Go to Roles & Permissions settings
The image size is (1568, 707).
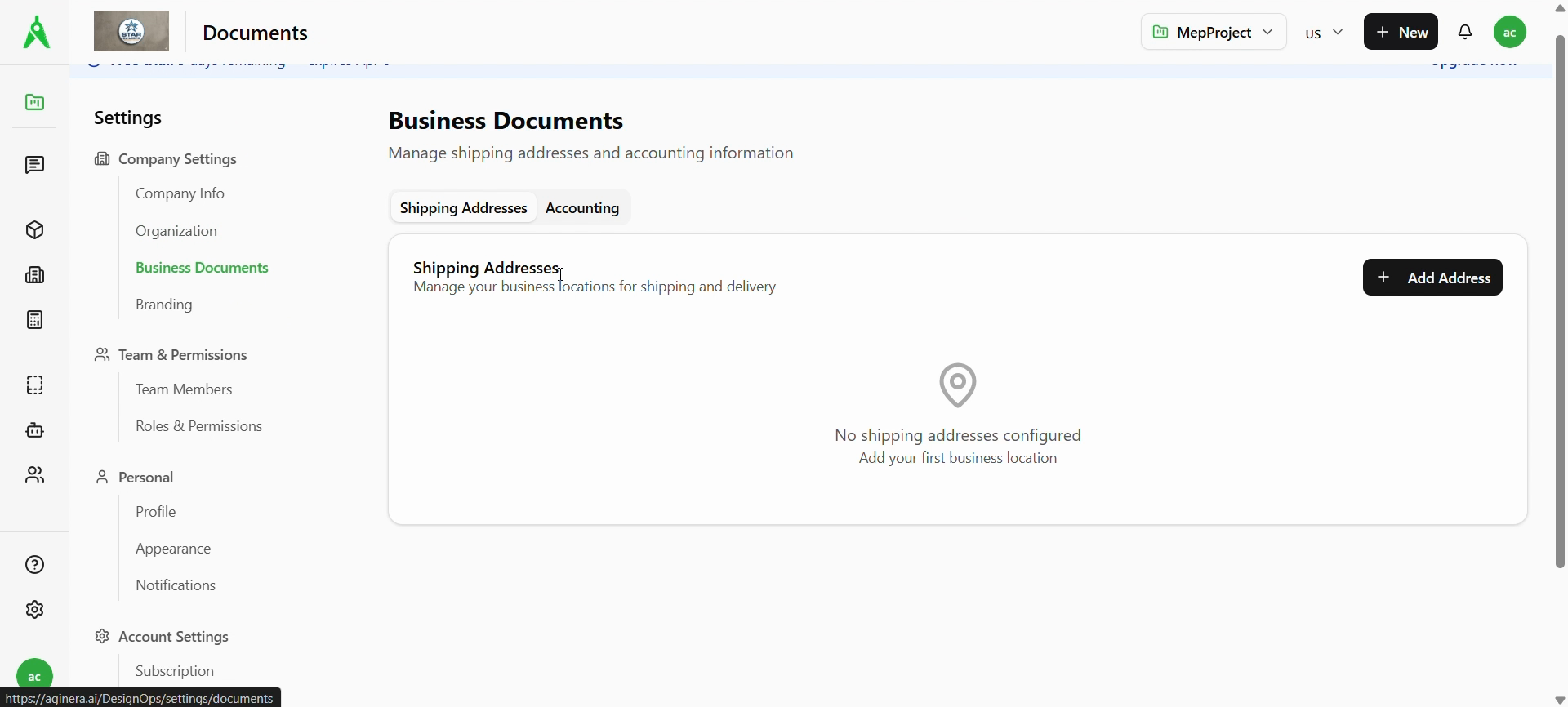198,426
